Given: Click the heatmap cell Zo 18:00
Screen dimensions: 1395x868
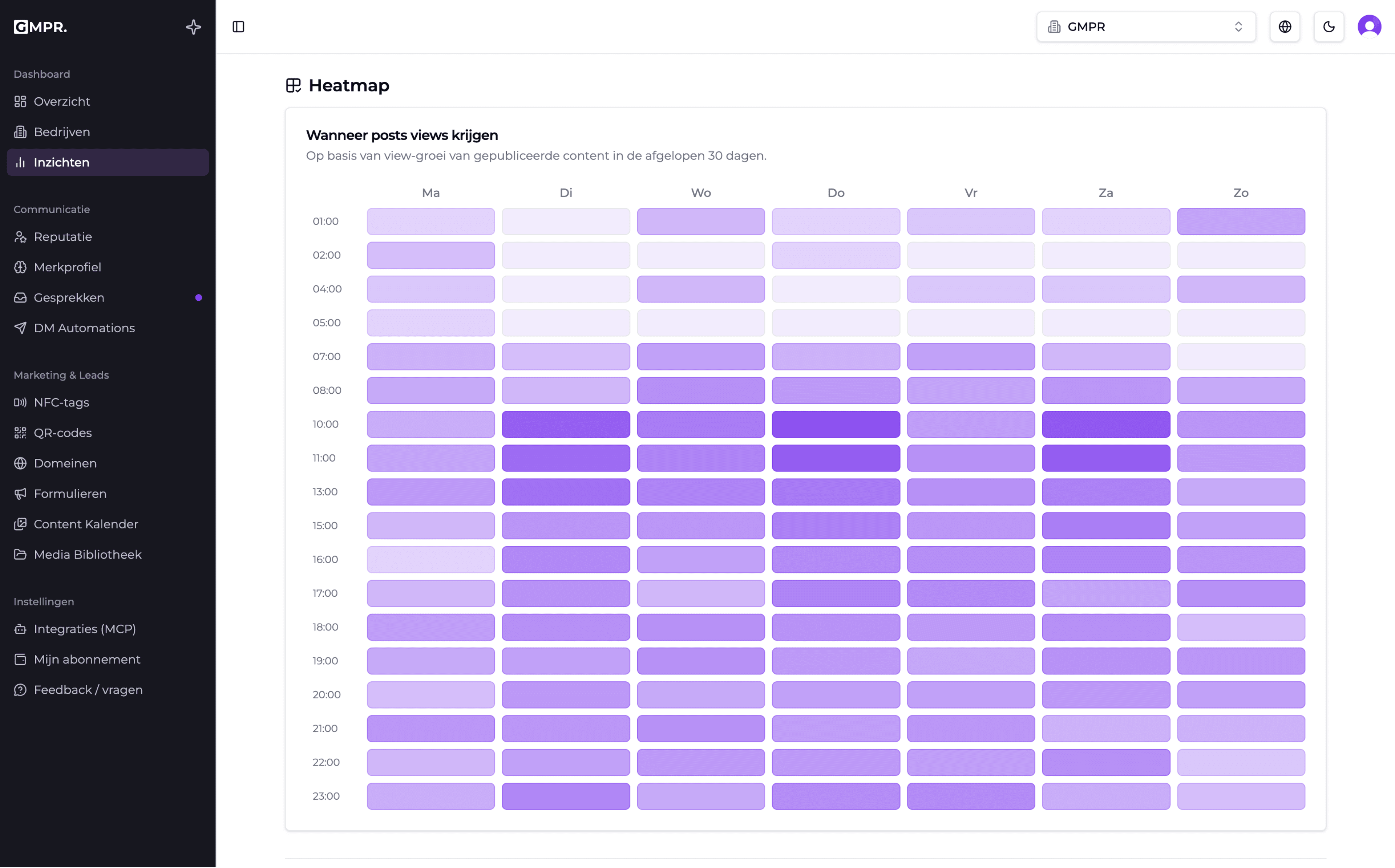Looking at the screenshot, I should click(1241, 627).
